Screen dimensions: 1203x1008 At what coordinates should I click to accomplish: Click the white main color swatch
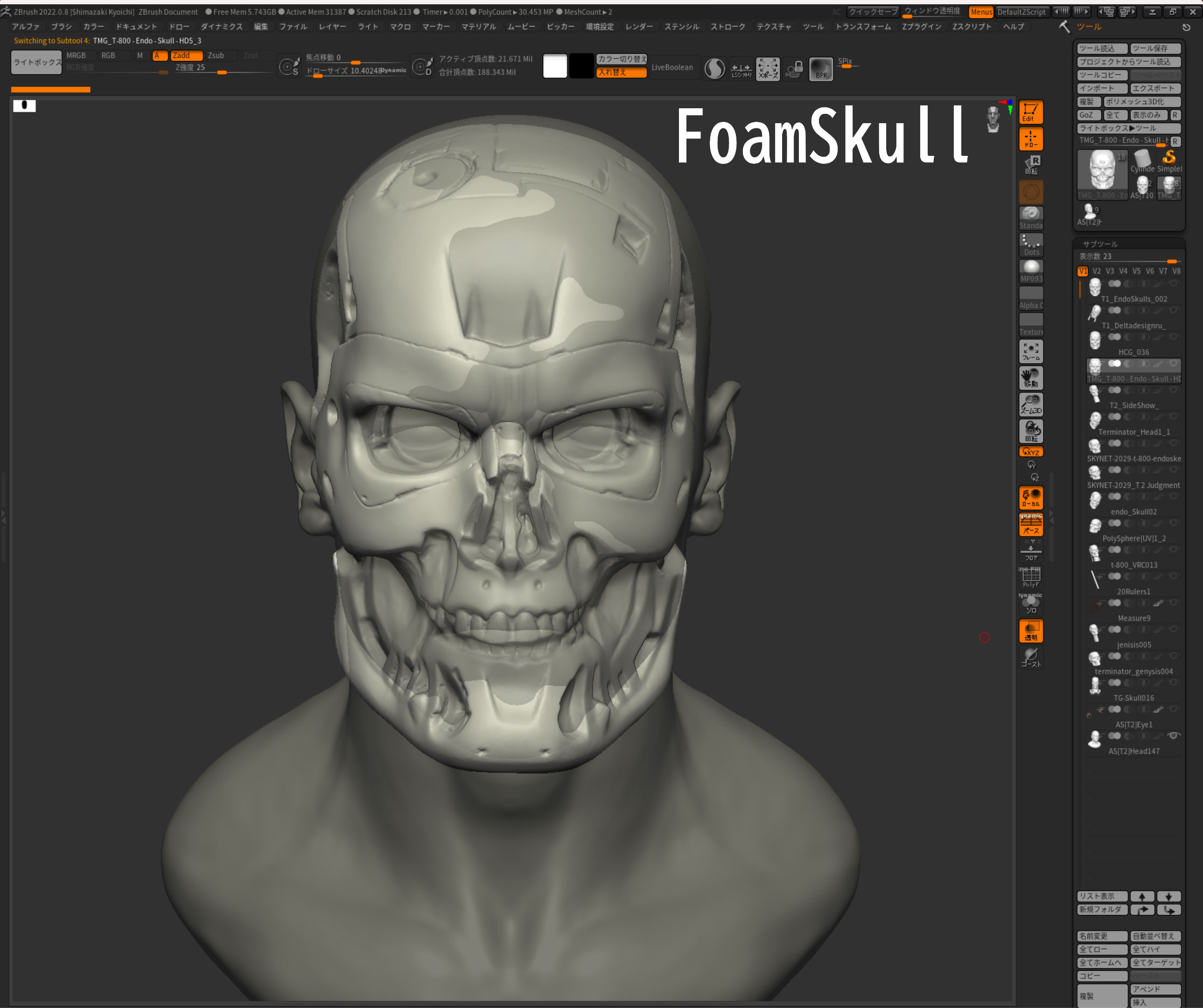(x=555, y=66)
